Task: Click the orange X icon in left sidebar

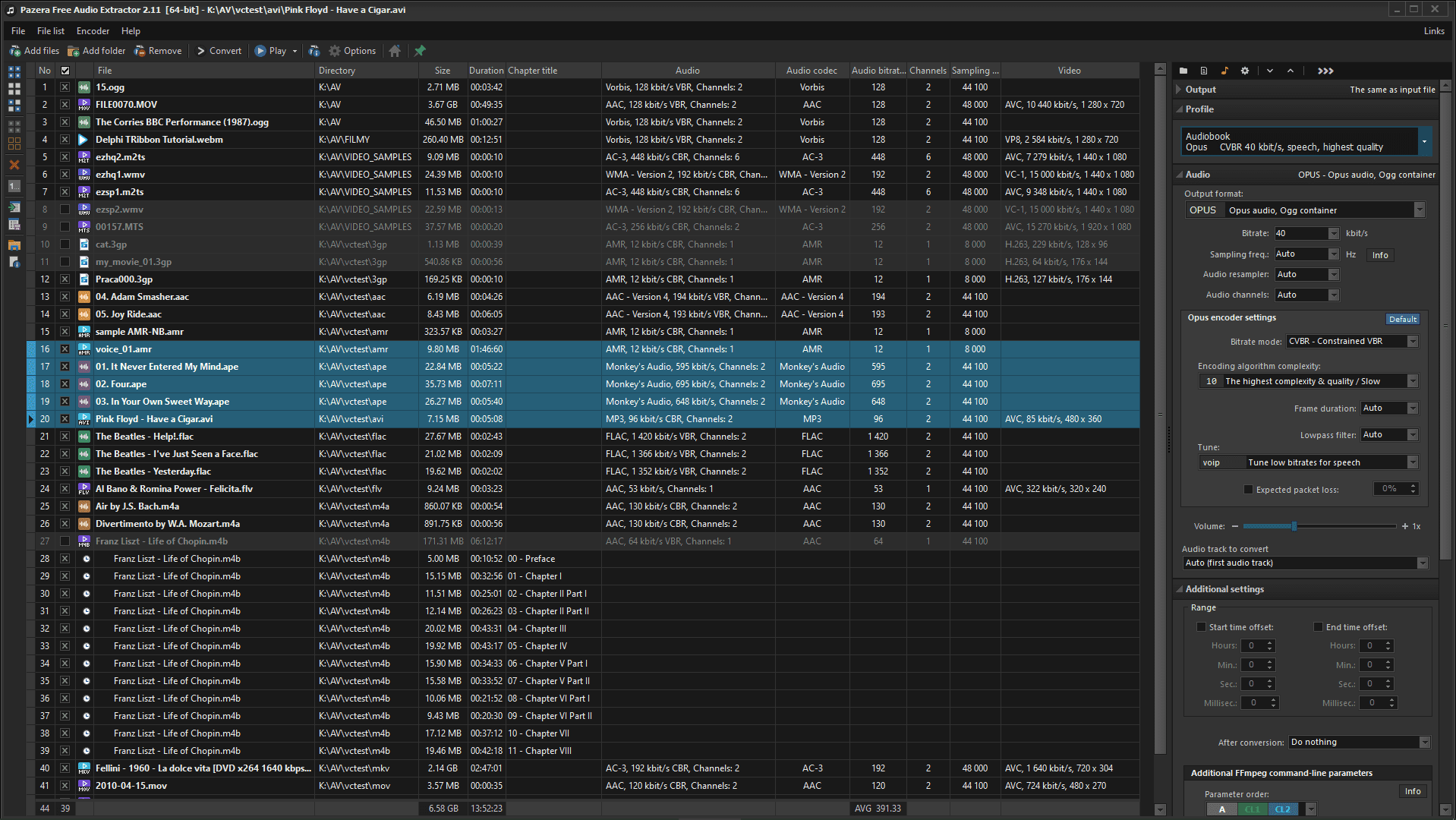Action: pyautogui.click(x=14, y=165)
